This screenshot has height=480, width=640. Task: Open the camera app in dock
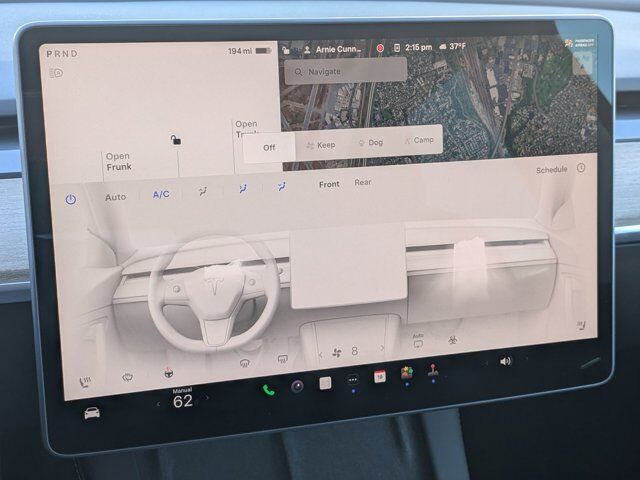pos(297,386)
